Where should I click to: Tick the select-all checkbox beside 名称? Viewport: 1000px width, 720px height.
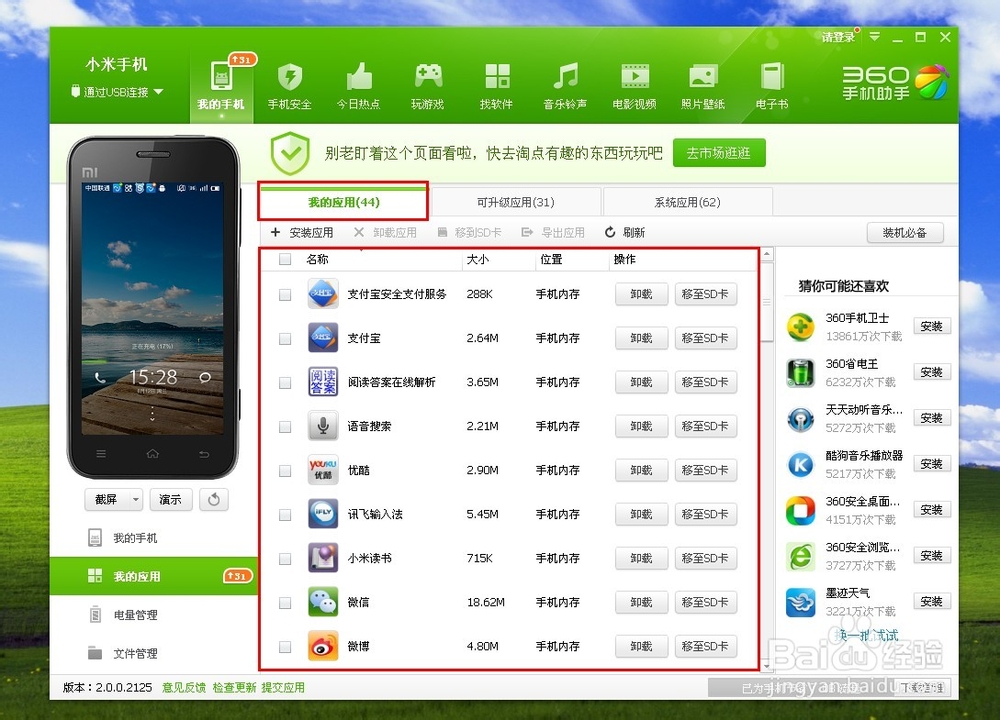click(285, 259)
